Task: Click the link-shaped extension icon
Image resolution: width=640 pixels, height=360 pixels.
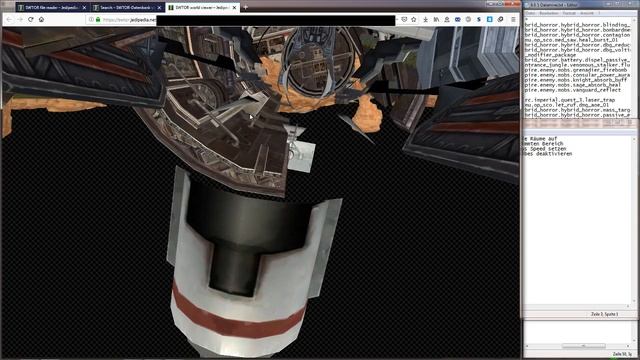Action: coord(500,19)
